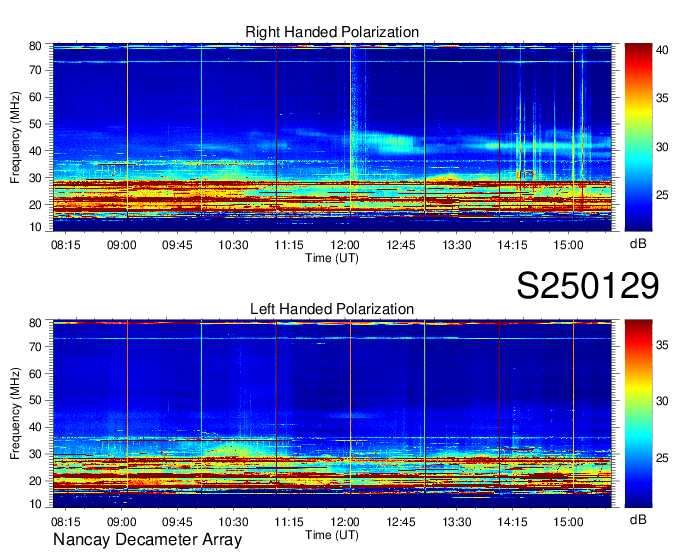Click the 35 value on Right Handed colorbar
The height and width of the screenshot is (552, 680).
pyautogui.click(x=662, y=98)
